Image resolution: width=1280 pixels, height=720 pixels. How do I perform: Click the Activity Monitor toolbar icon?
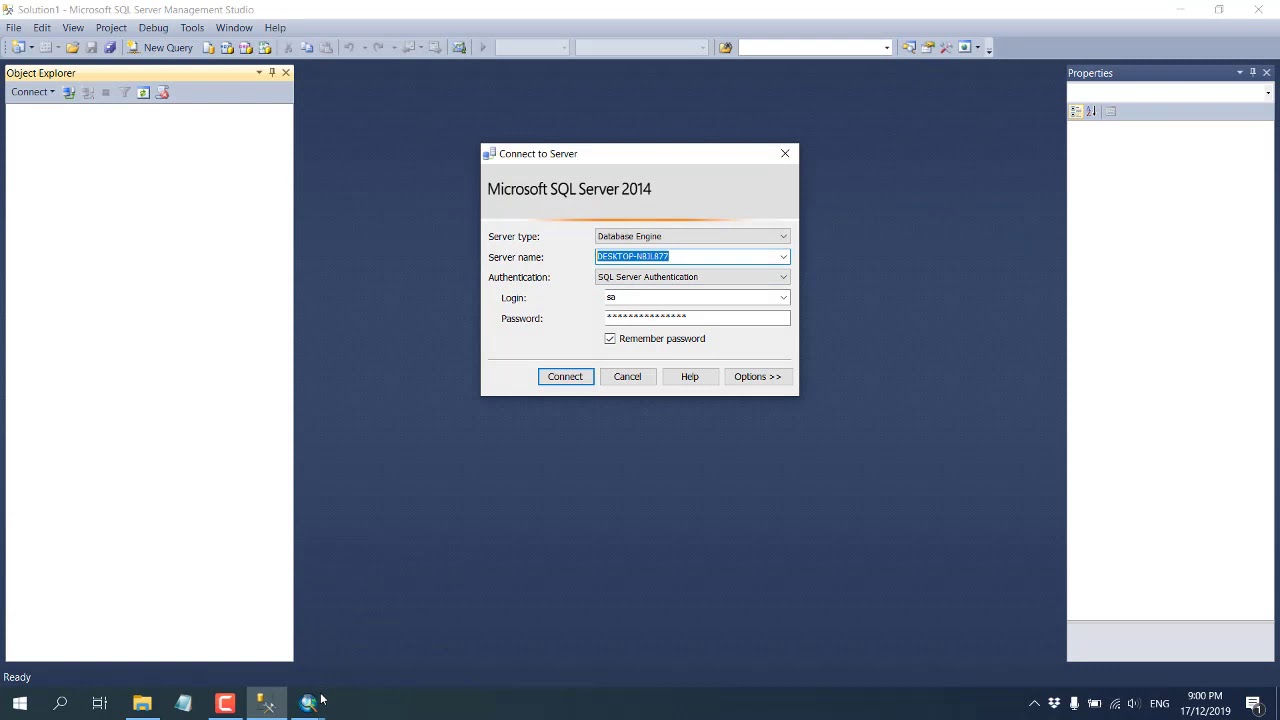pyautogui.click(x=459, y=47)
